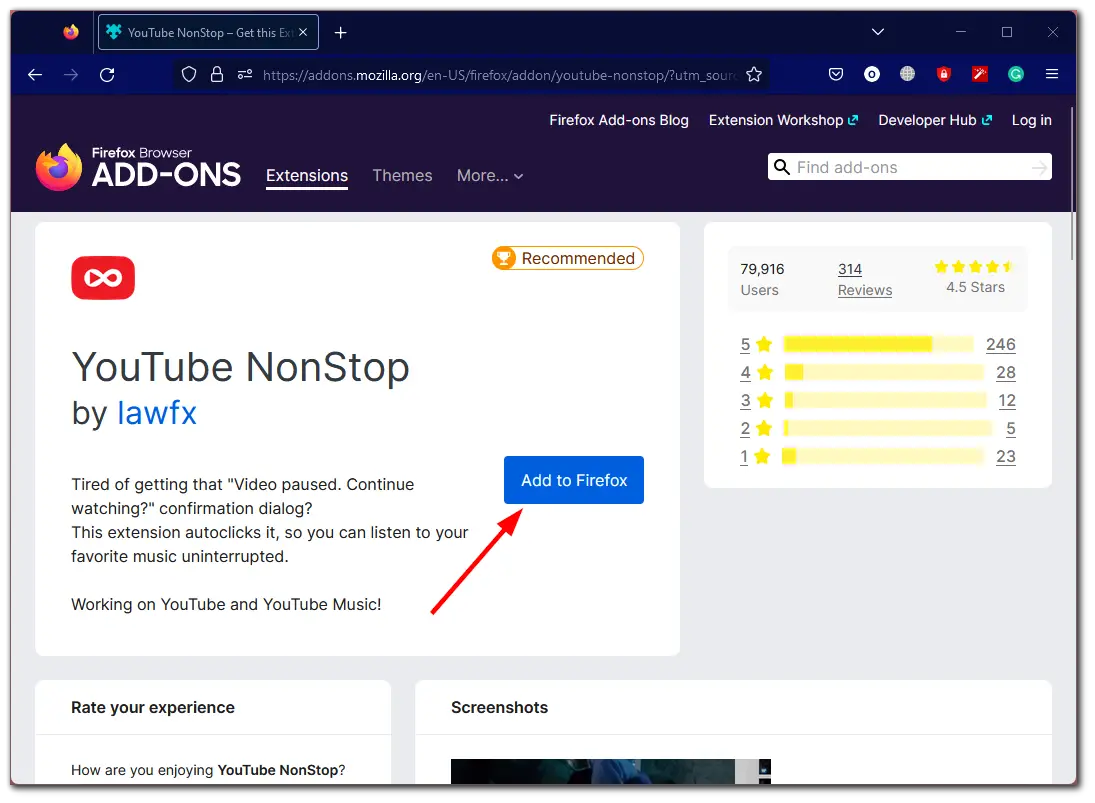Image resolution: width=1095 pixels, height=803 pixels.
Task: Open the 12 three-star reviews count
Action: (x=1006, y=400)
